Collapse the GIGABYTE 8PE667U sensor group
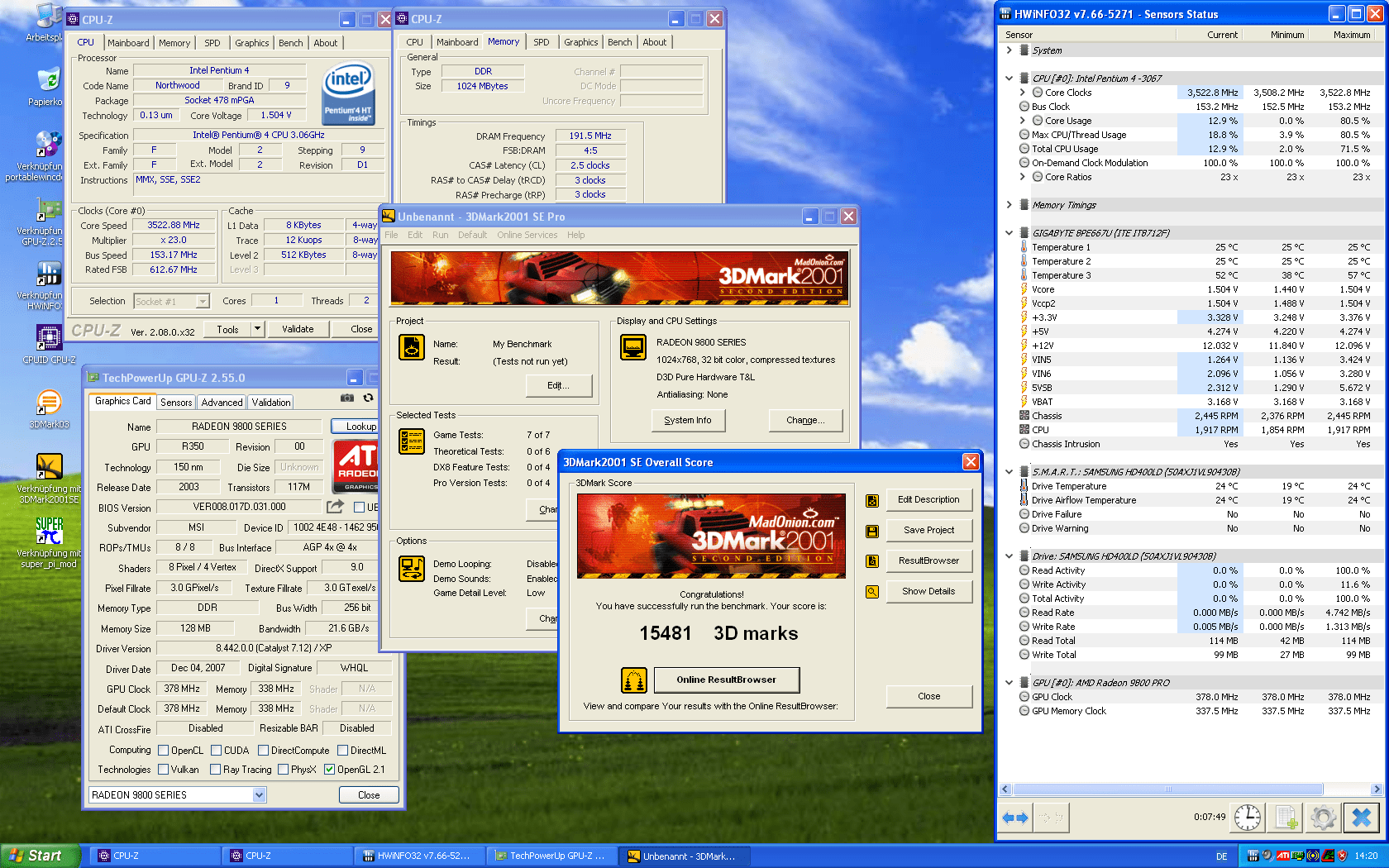 tap(1009, 233)
